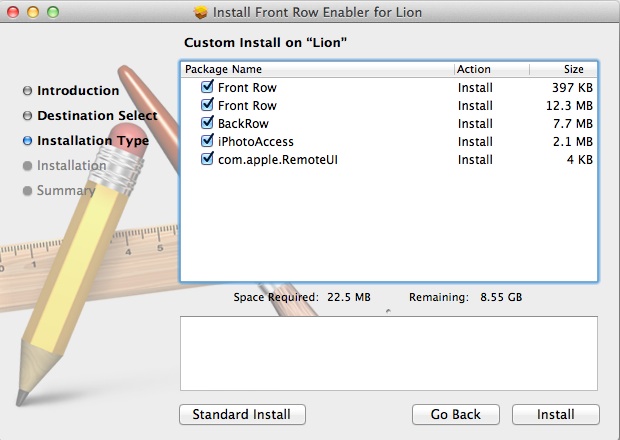Click the Installation Type step
620x440 pixels.
[93, 141]
